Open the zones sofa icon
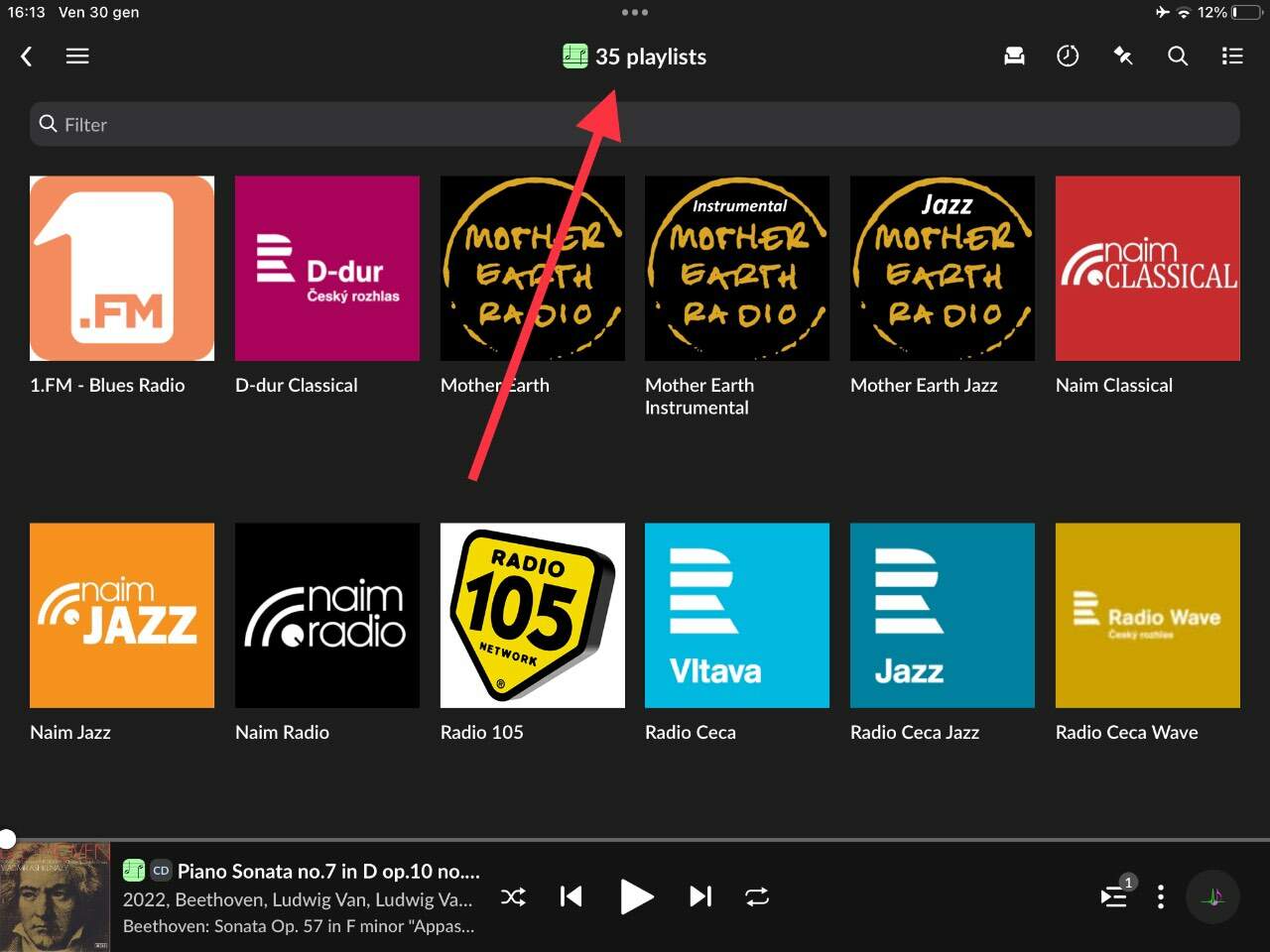The image size is (1270, 952). tap(1014, 57)
